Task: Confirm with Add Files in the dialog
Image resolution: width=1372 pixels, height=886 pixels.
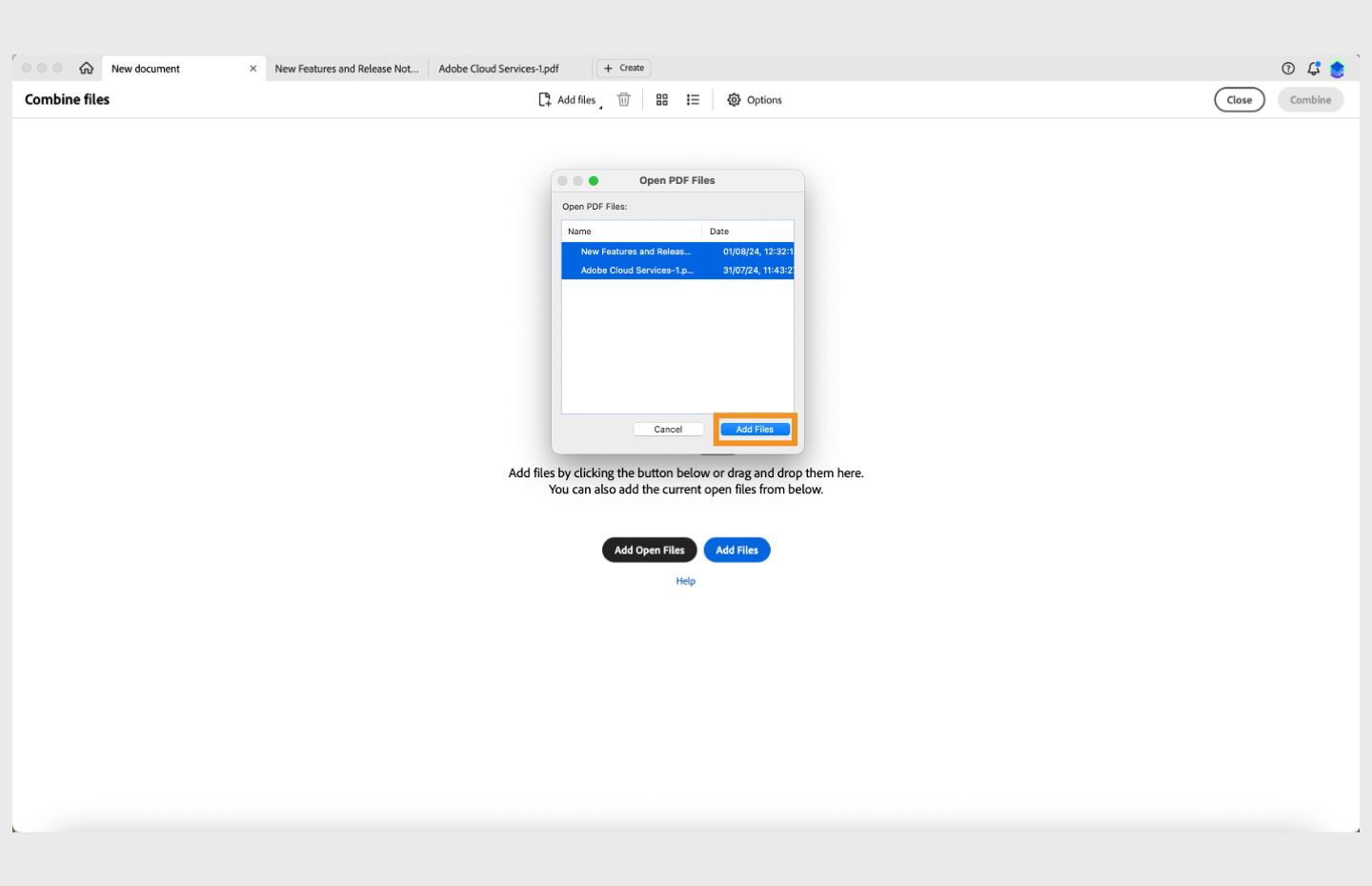Action: point(754,429)
